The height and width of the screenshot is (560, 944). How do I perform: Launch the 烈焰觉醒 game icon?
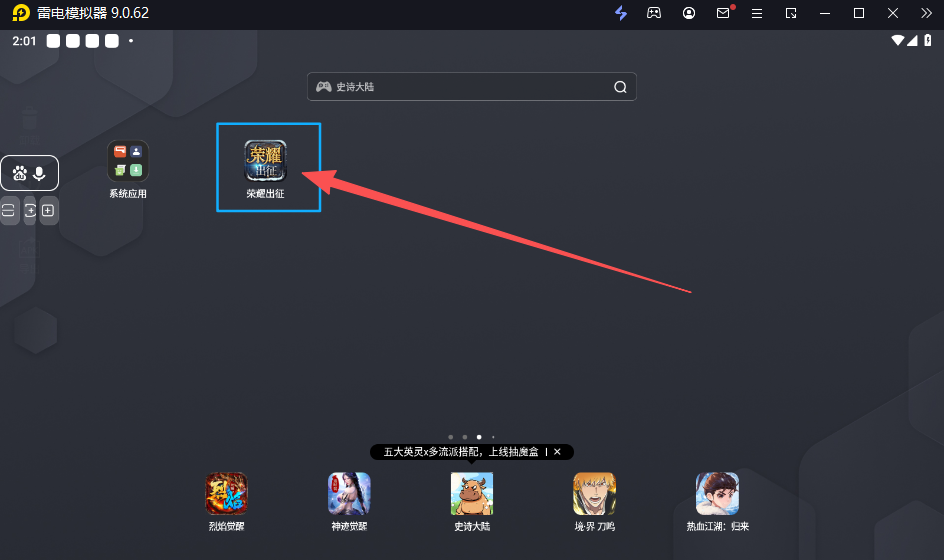(226, 493)
